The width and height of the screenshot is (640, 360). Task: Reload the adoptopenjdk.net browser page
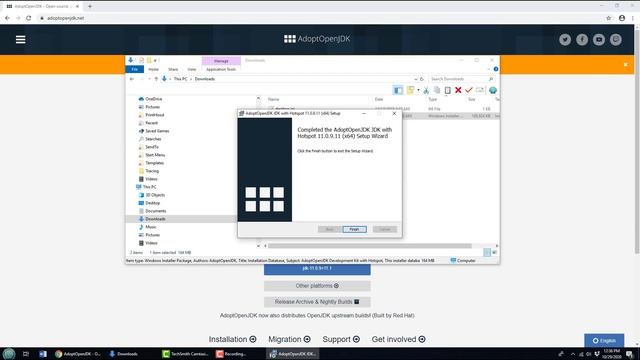pyautogui.click(x=29, y=18)
